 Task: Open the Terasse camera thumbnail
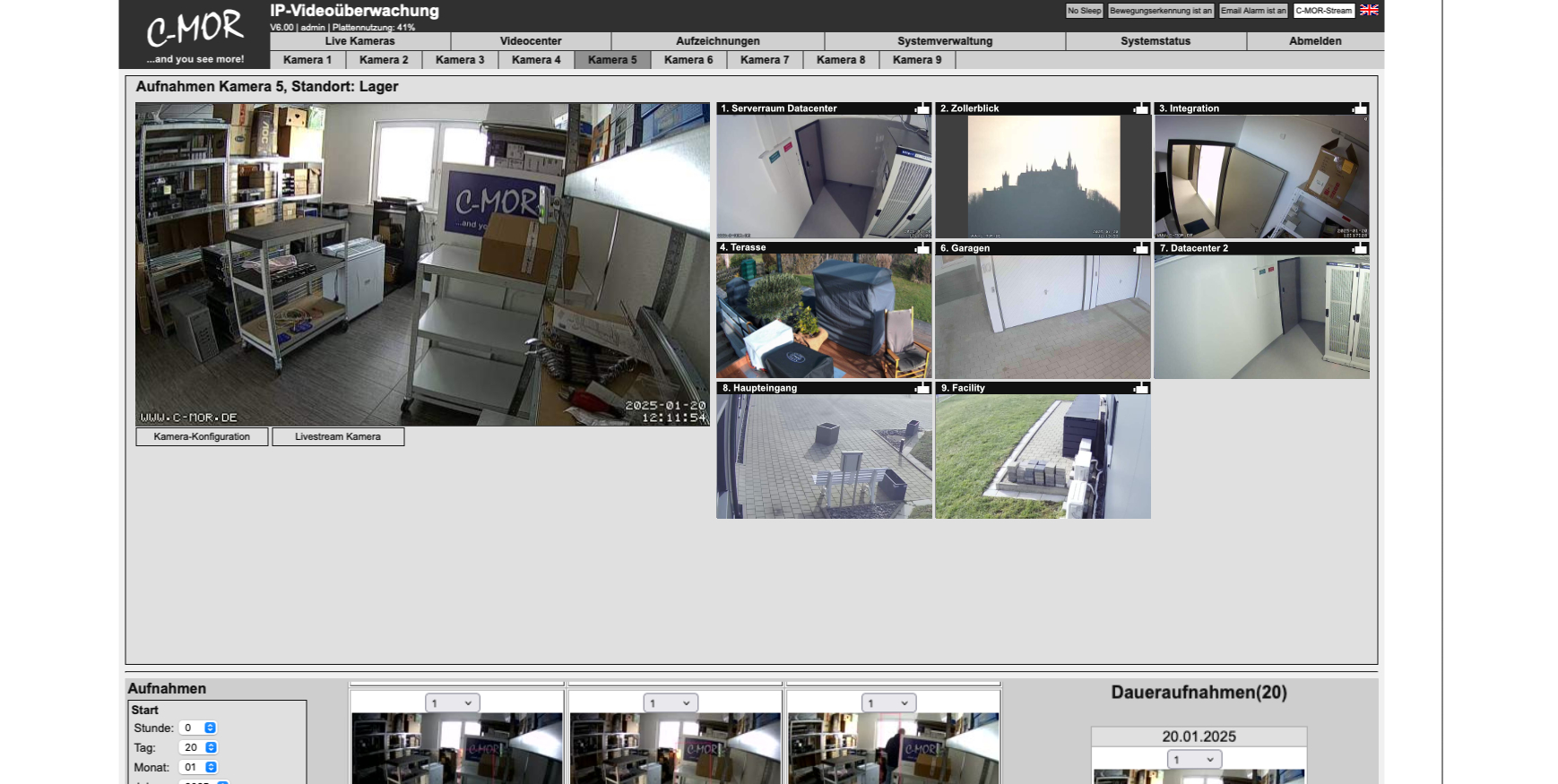point(824,316)
